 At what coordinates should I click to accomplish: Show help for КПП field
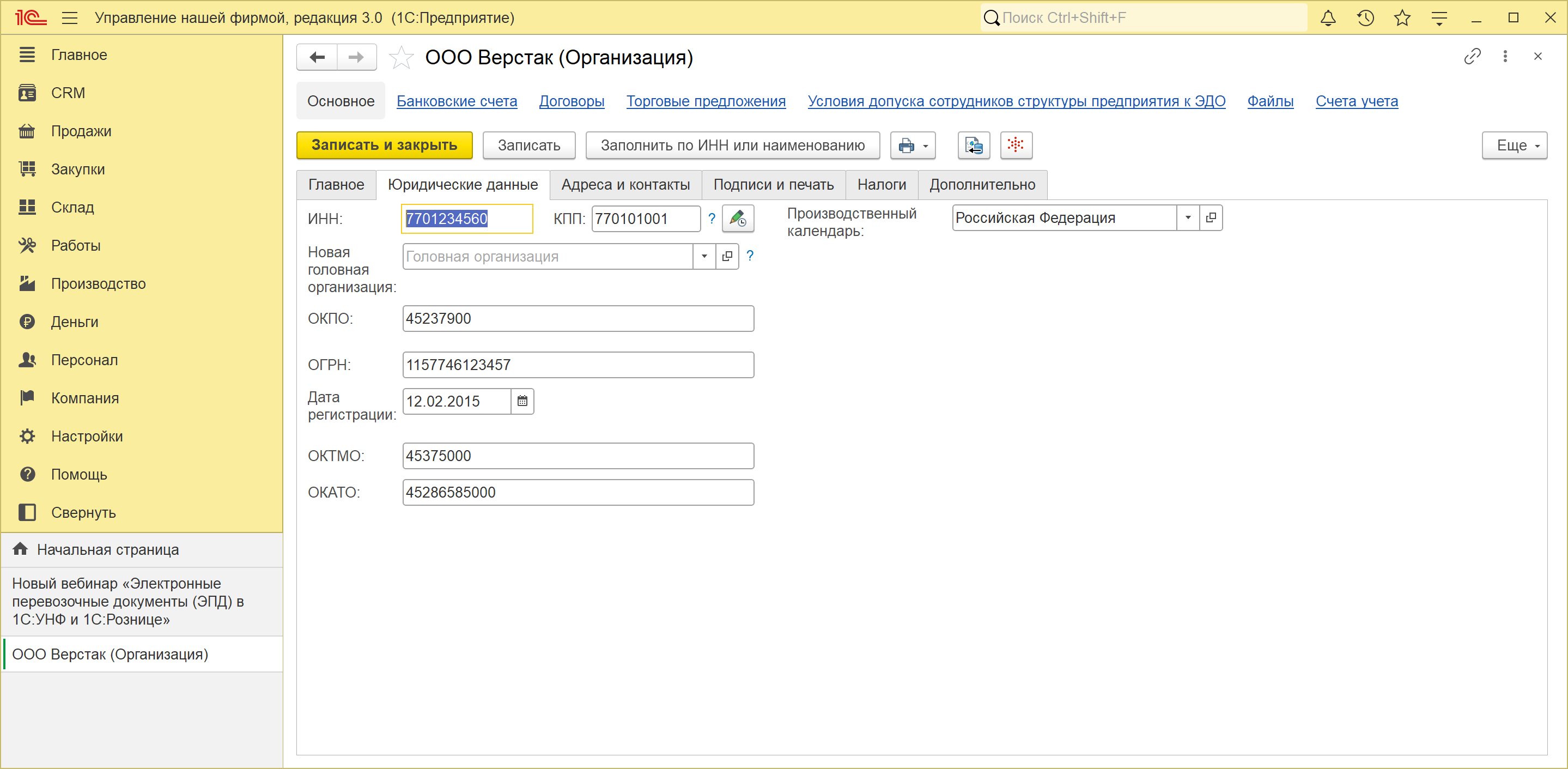[712, 219]
